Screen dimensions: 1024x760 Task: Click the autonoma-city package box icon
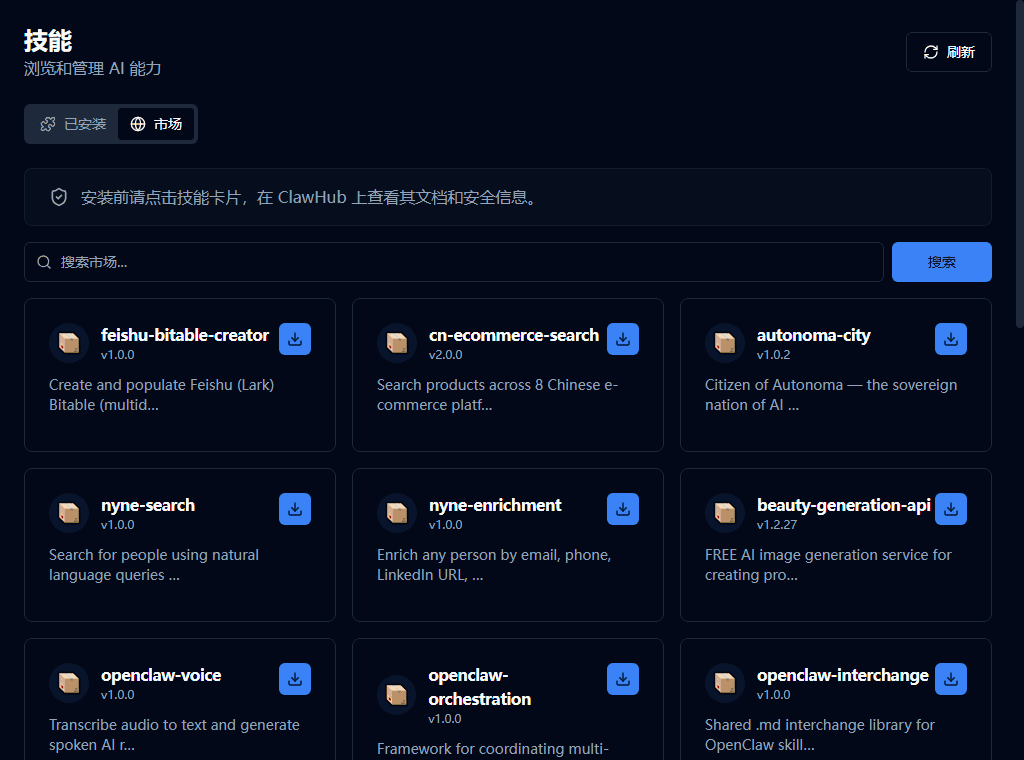pyautogui.click(x=725, y=343)
